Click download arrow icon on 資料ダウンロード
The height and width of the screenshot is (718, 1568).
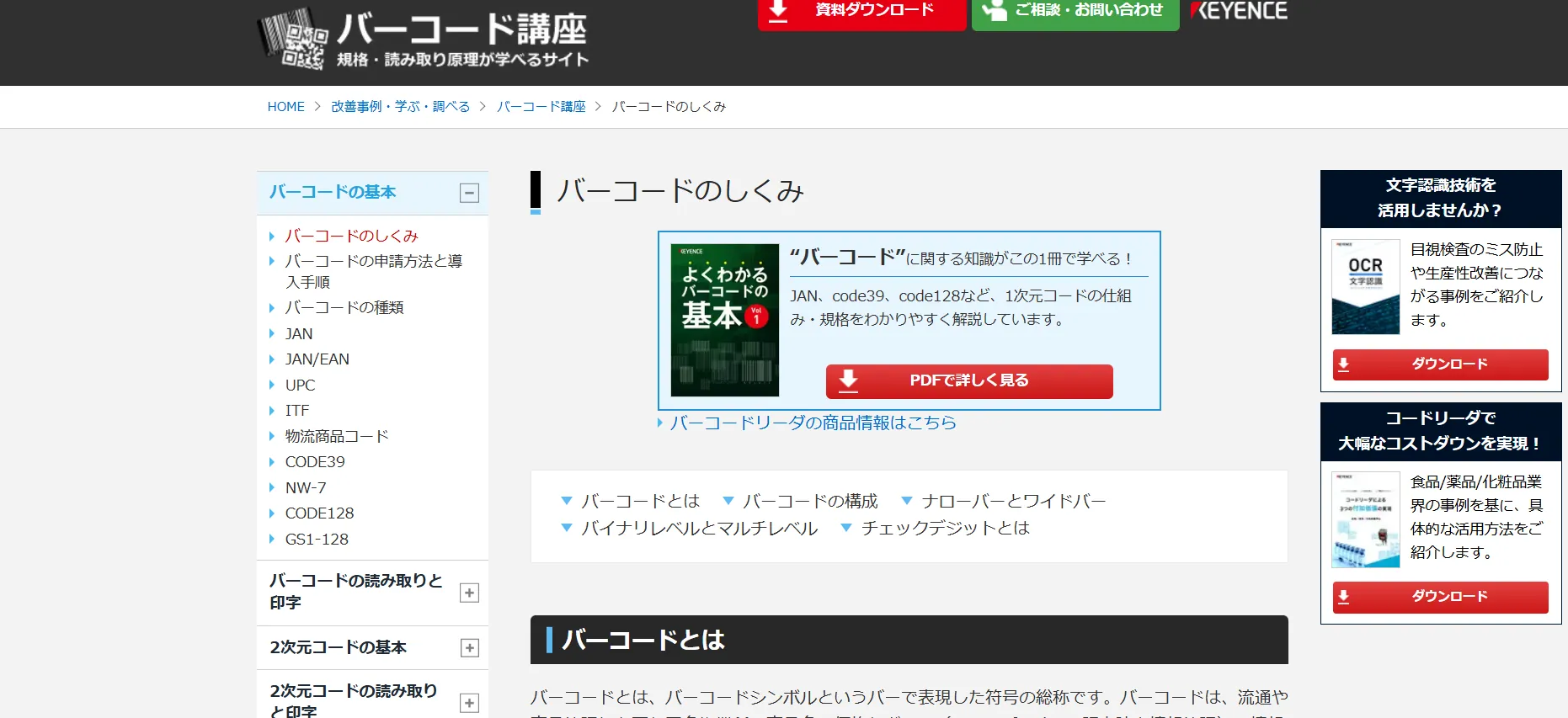click(x=779, y=11)
